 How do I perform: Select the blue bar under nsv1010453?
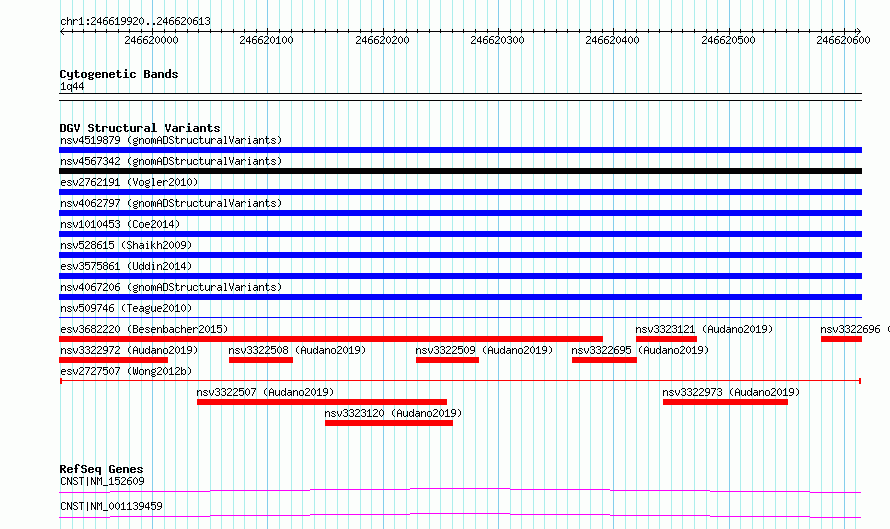pos(460,234)
